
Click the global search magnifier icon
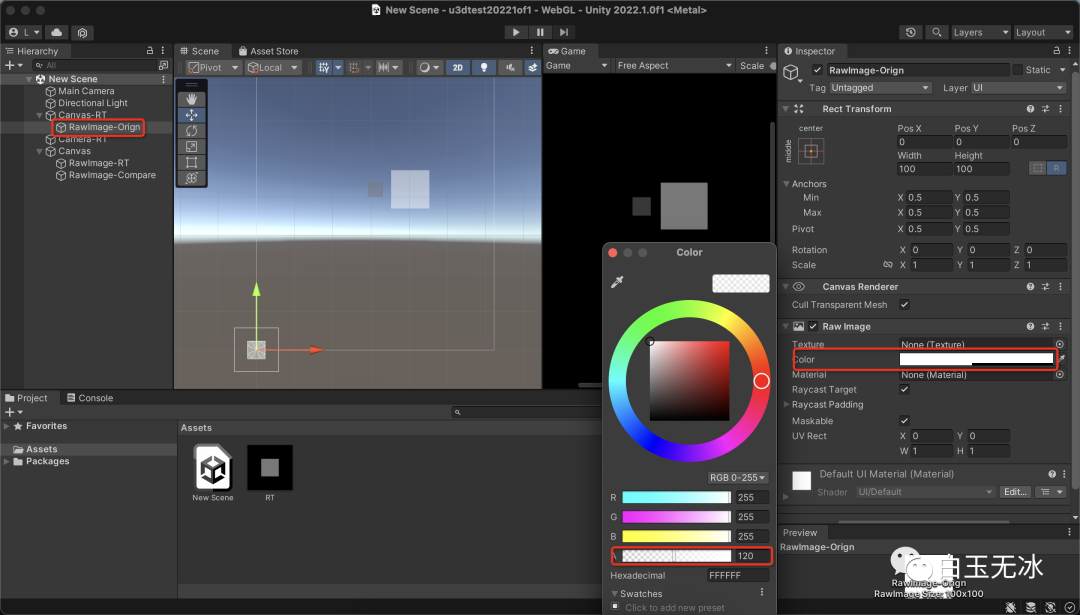point(936,32)
